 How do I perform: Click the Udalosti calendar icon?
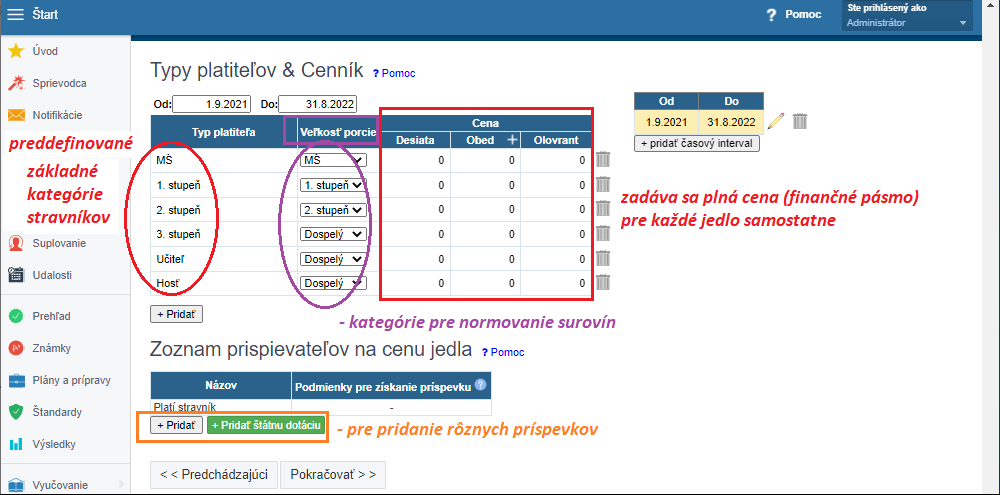pyautogui.click(x=16, y=275)
